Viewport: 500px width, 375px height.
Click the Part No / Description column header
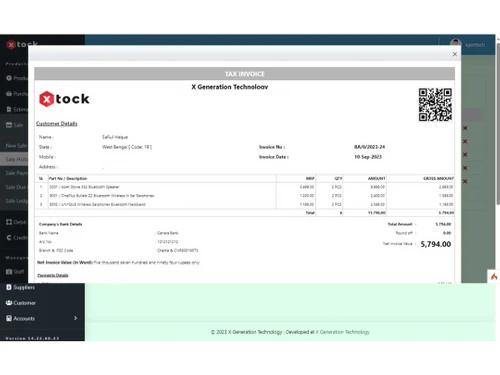(x=68, y=179)
